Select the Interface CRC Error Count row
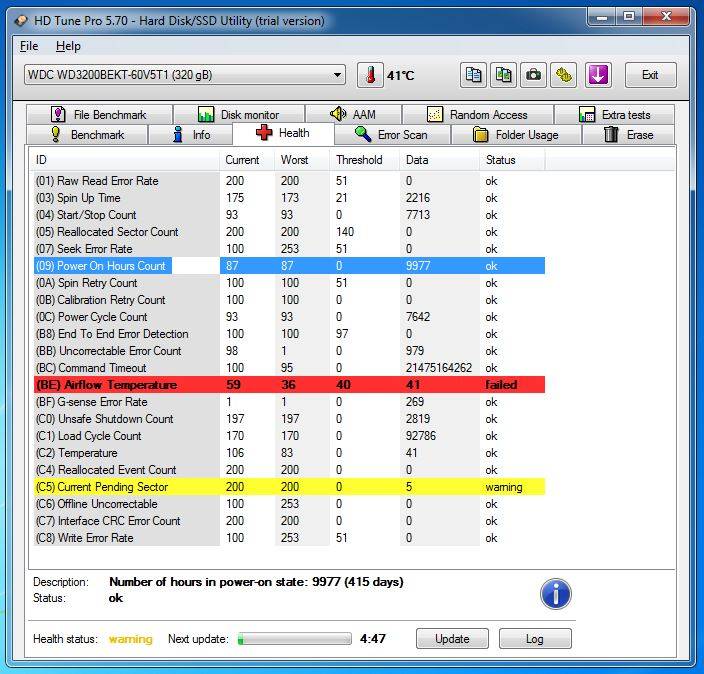The image size is (704, 674). coord(290,521)
